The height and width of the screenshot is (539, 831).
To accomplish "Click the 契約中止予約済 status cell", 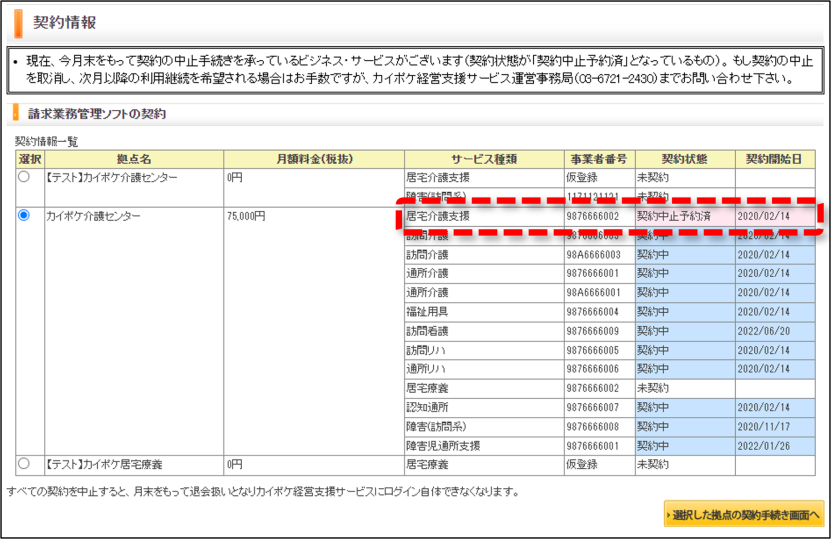I will click(685, 216).
